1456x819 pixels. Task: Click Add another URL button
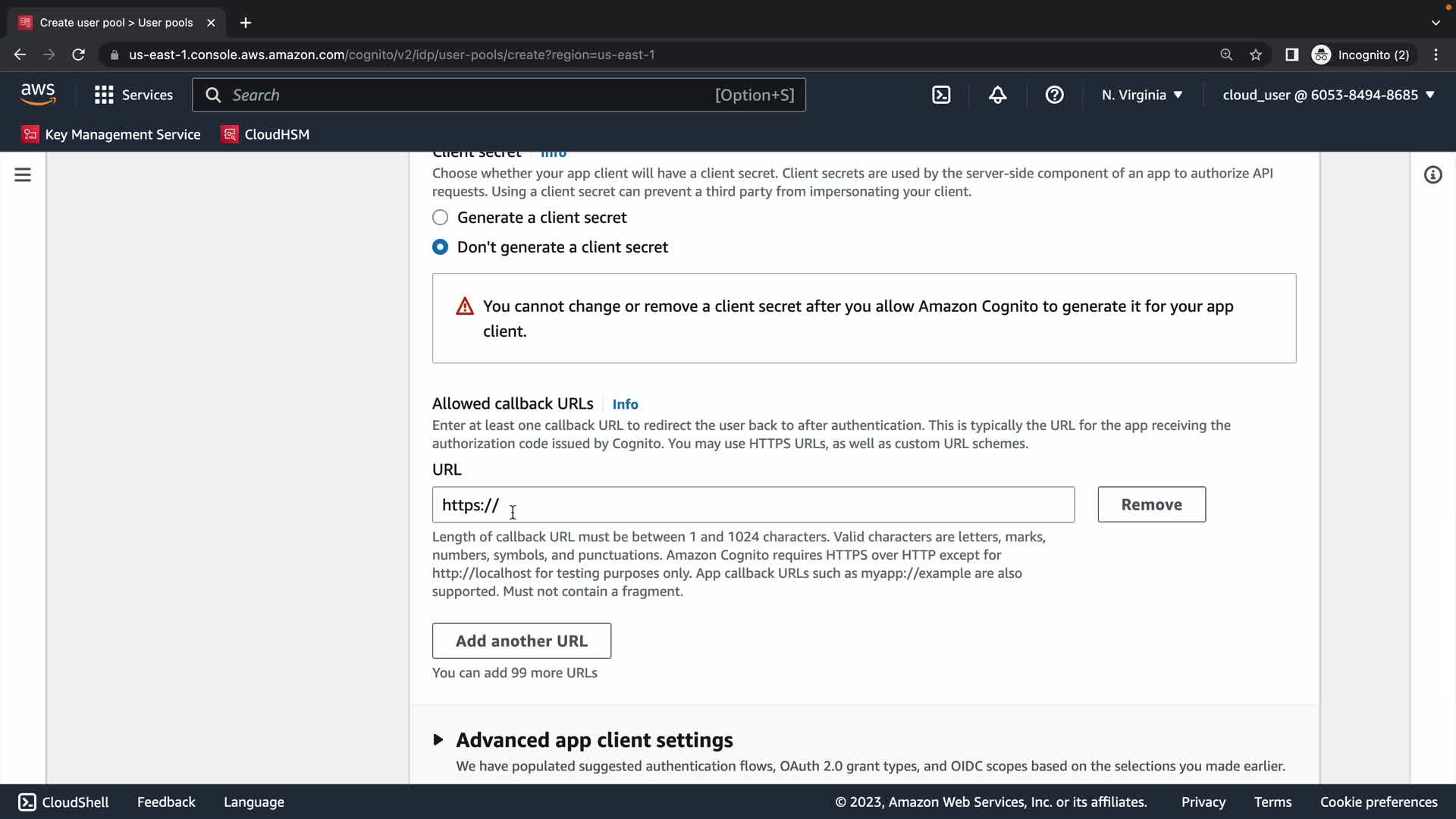[x=521, y=641]
